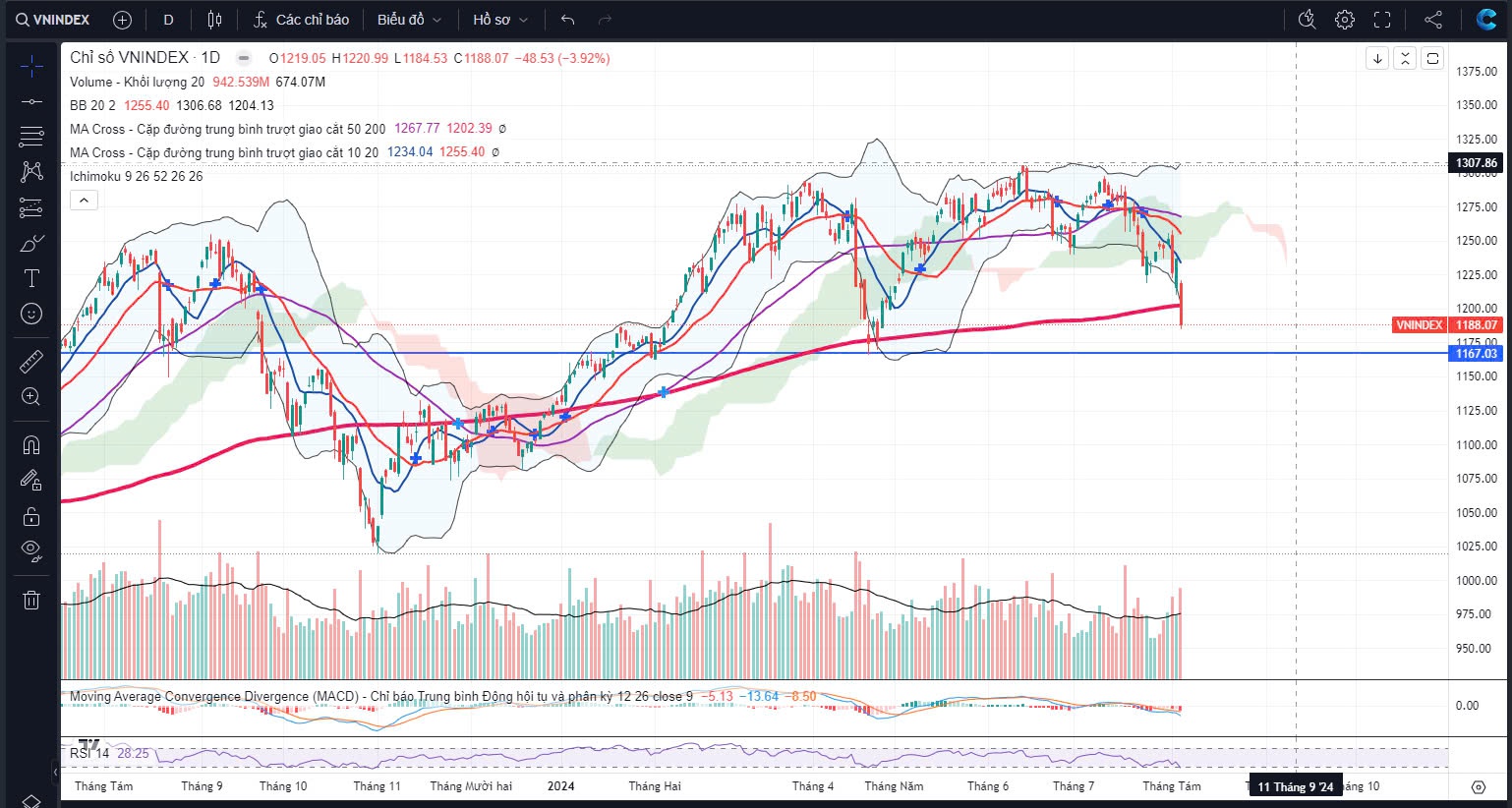Select Ichimoku 9 26 52 26 26 legend

click(x=137, y=176)
